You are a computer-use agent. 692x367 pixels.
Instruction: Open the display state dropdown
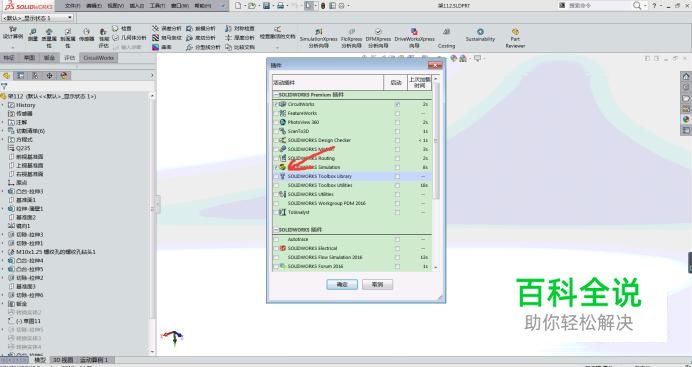tap(70, 18)
